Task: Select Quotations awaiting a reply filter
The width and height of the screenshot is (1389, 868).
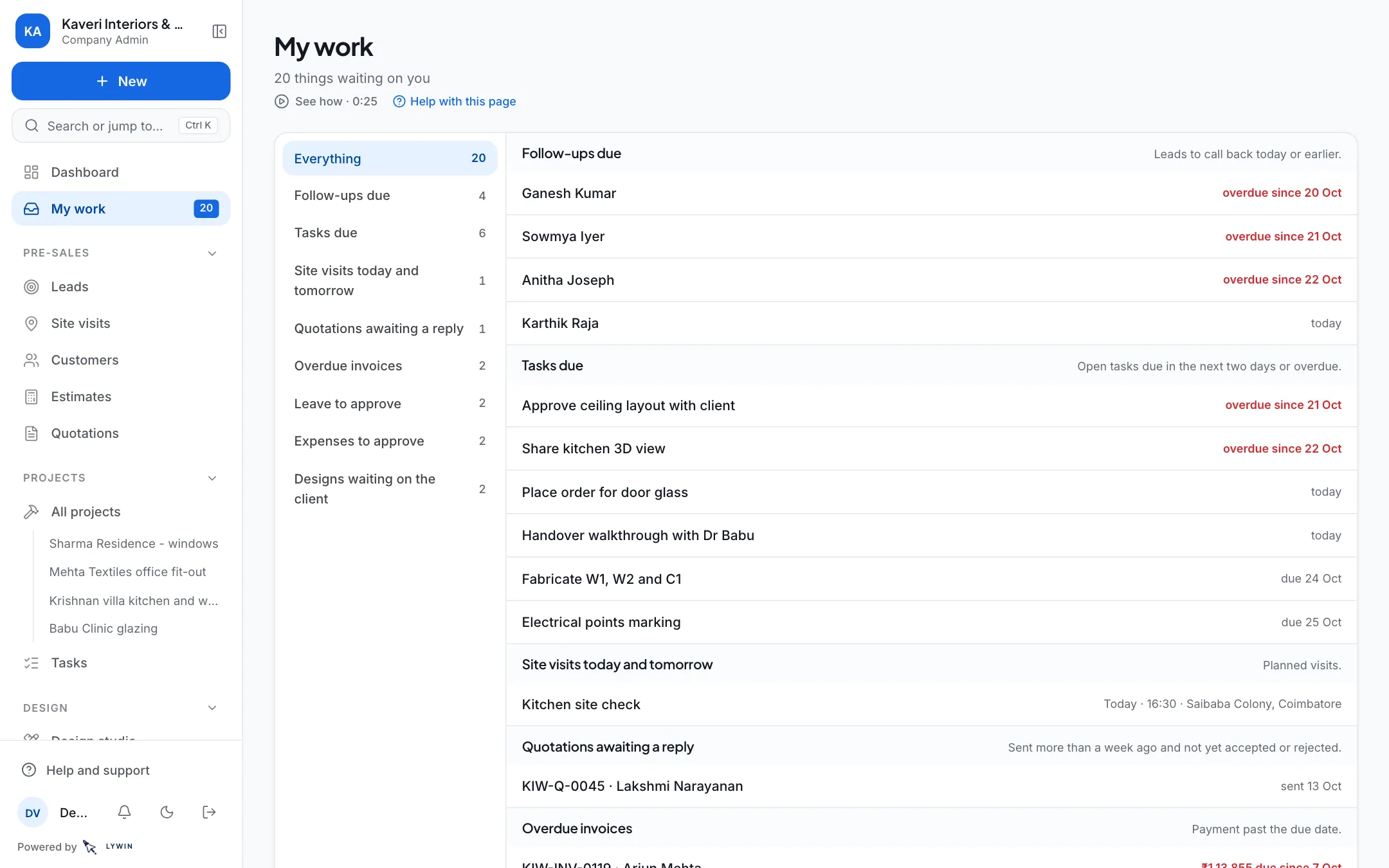Action: tap(390, 329)
